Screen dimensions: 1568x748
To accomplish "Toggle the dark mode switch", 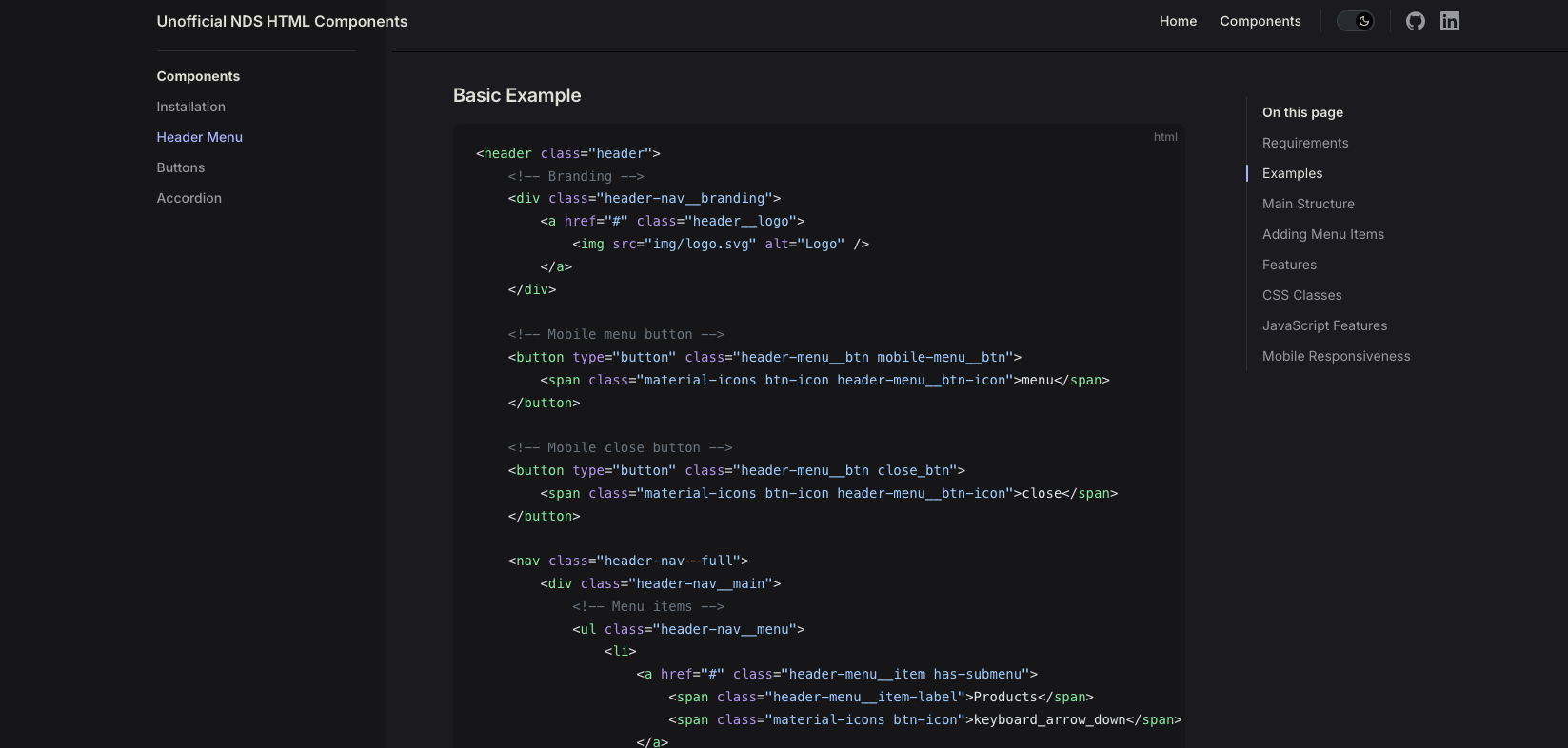I will (x=1355, y=21).
